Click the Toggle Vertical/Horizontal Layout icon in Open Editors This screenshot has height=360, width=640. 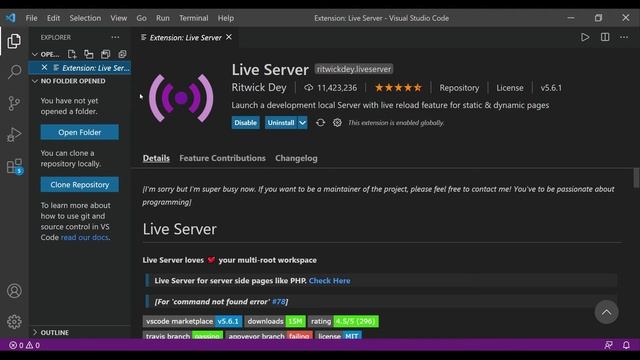[x=89, y=54]
